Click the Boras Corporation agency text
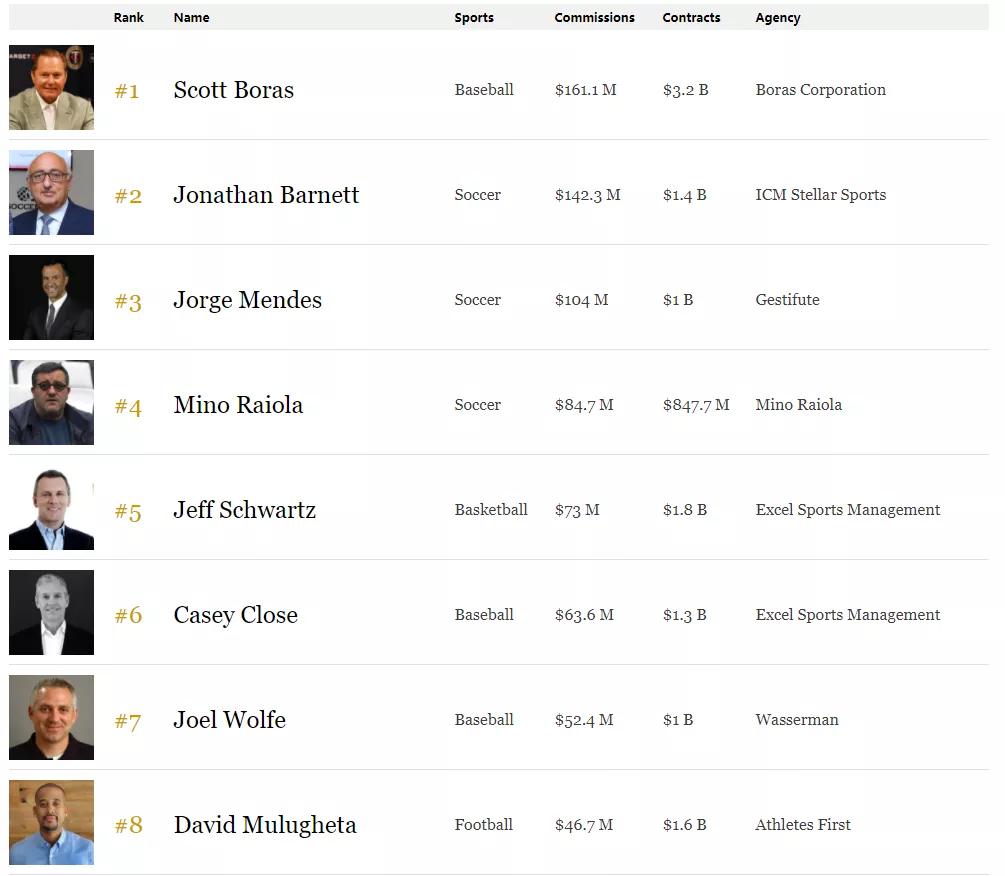The width and height of the screenshot is (1005, 876). [820, 90]
